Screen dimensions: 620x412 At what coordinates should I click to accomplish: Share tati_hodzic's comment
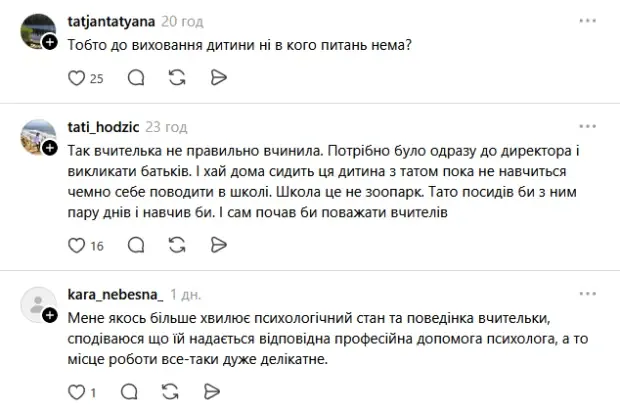click(x=217, y=243)
